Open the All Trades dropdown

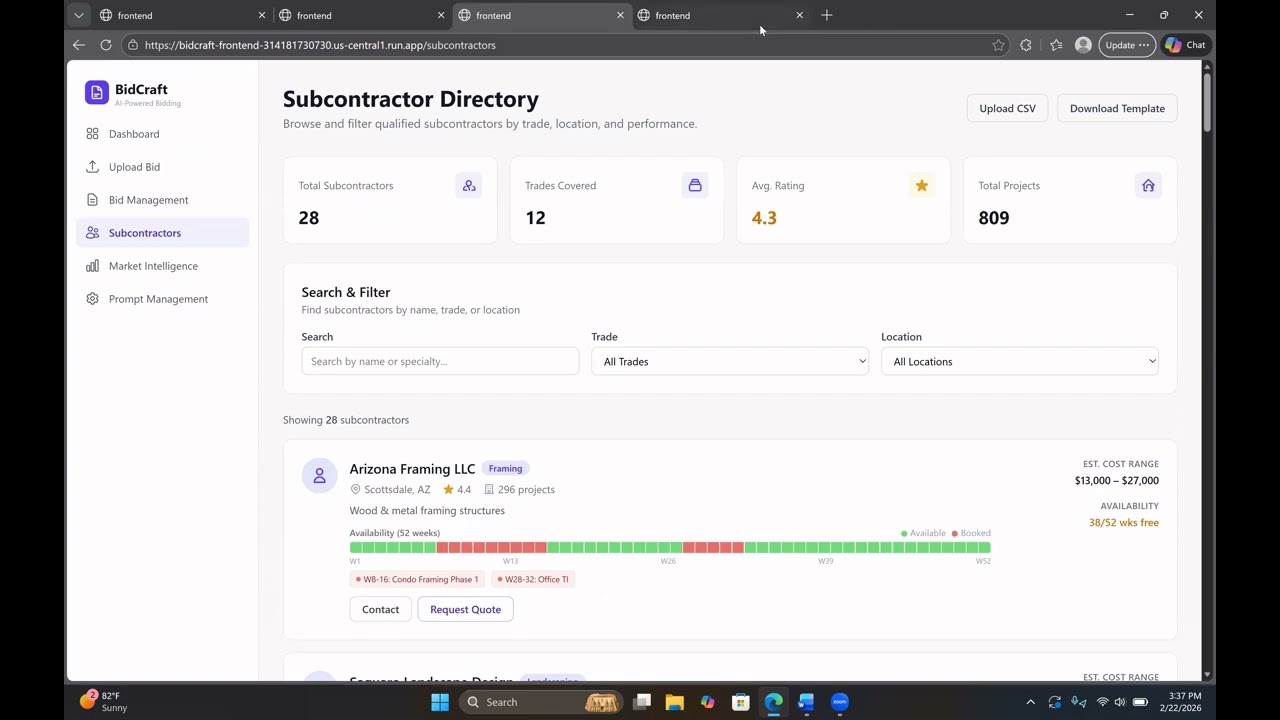coord(730,361)
